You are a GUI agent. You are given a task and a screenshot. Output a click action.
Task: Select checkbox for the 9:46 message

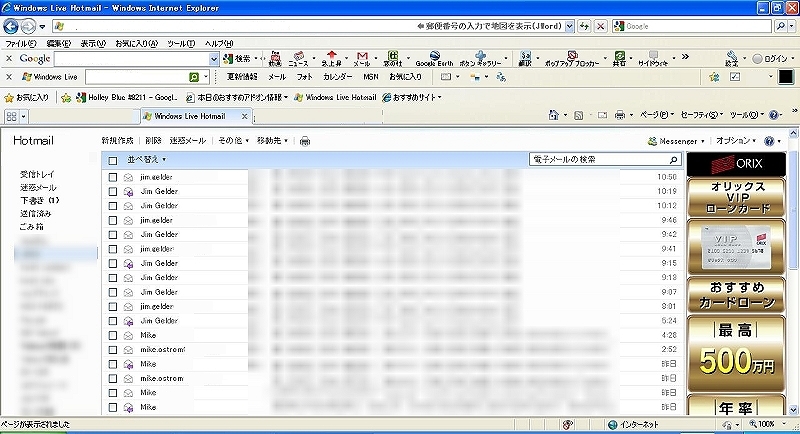coord(113,220)
